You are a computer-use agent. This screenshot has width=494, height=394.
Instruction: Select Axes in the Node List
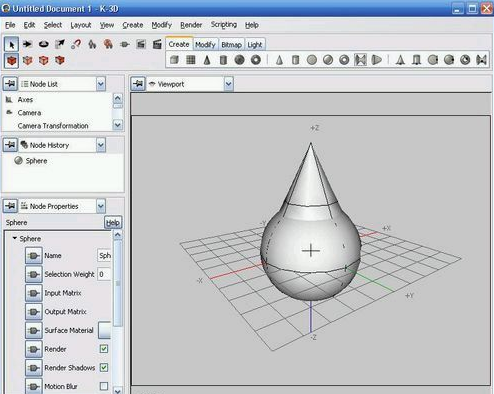25,100
